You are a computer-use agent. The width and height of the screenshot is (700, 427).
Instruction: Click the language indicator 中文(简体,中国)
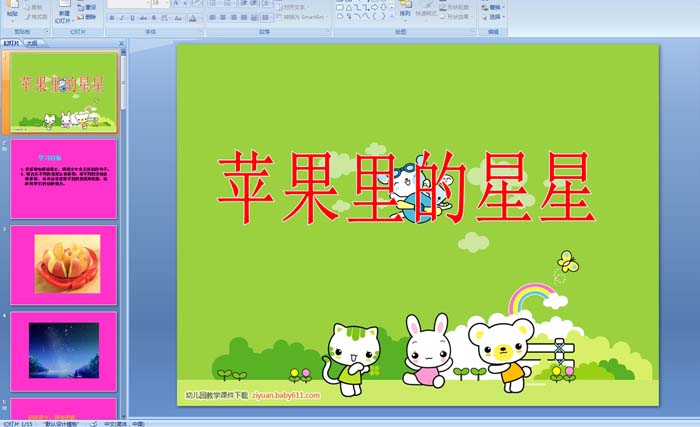[124, 424]
